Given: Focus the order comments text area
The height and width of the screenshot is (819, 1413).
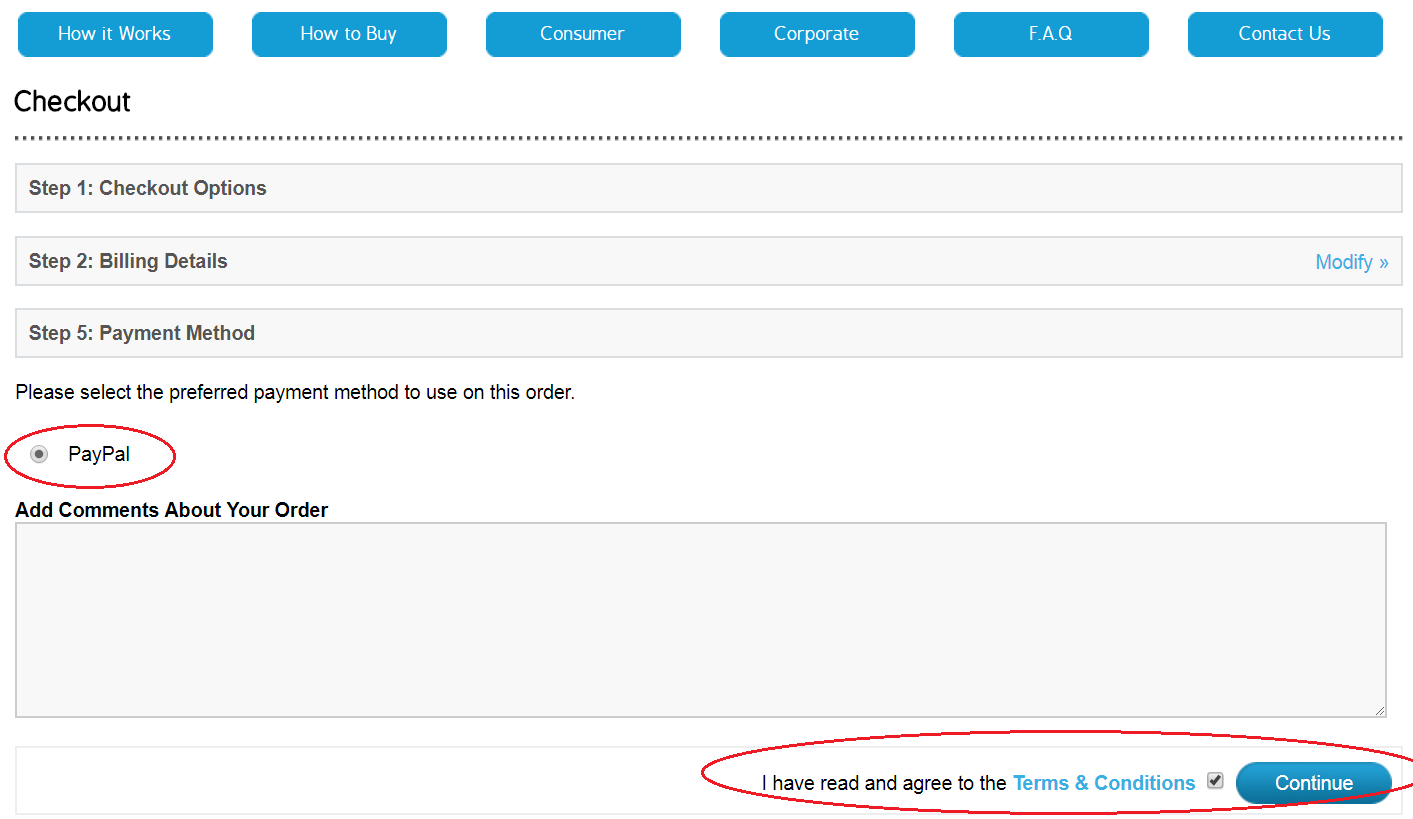Looking at the screenshot, I should coord(701,619).
